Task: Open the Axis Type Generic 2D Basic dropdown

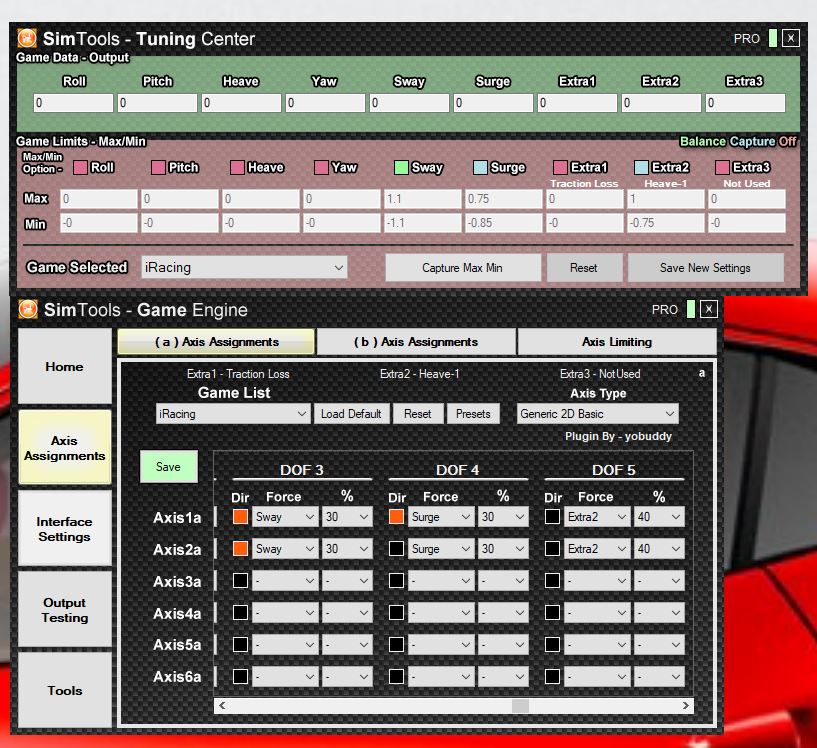Action: coord(598,414)
